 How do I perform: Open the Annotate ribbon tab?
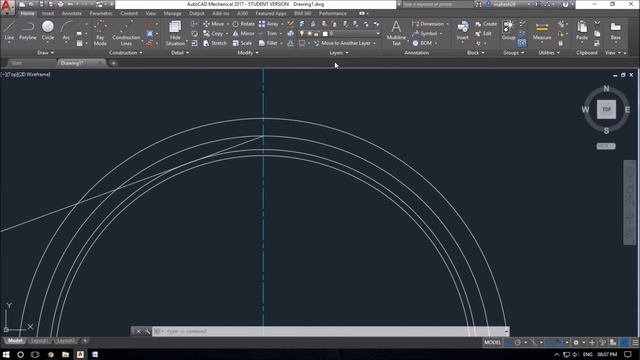tap(71, 13)
